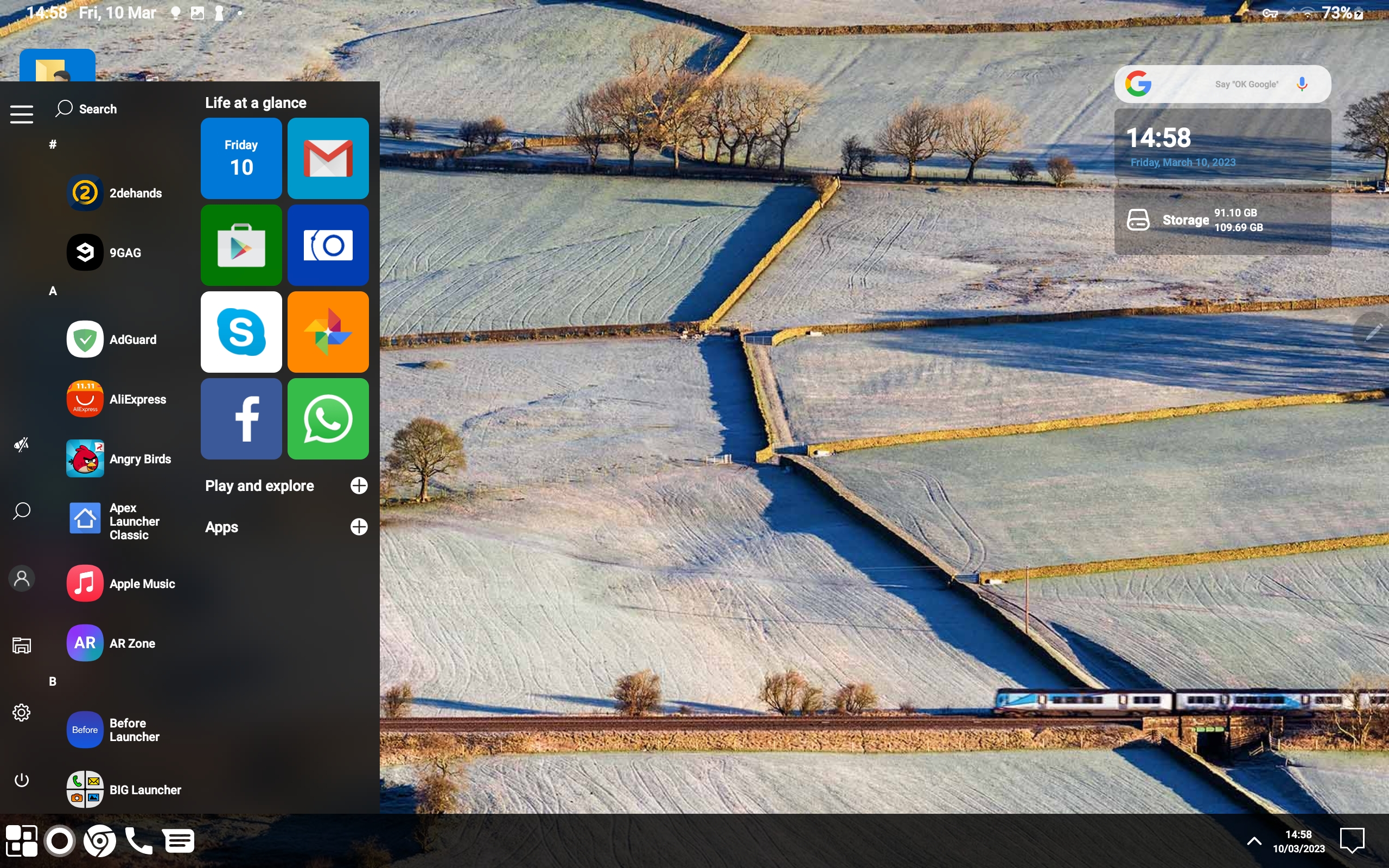Open the Camera tile
Viewport: 1389px width, 868px height.
328,245
